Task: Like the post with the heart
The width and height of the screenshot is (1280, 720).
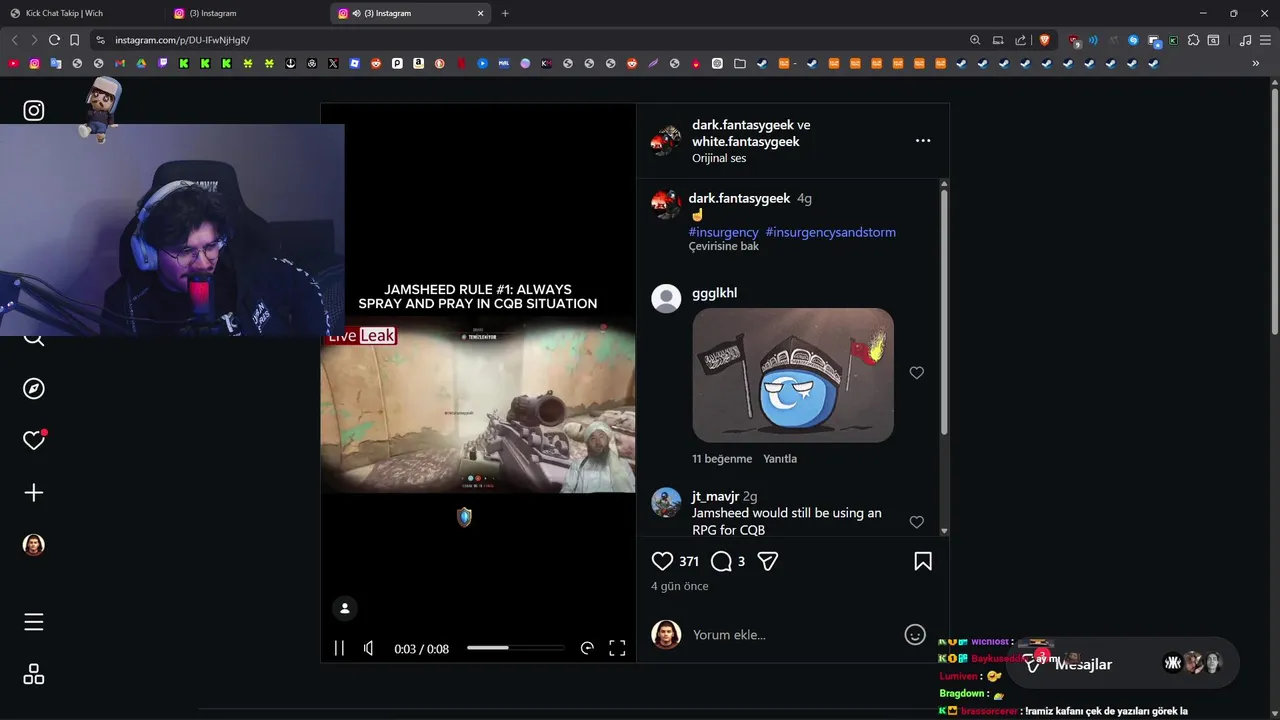Action: pyautogui.click(x=662, y=562)
